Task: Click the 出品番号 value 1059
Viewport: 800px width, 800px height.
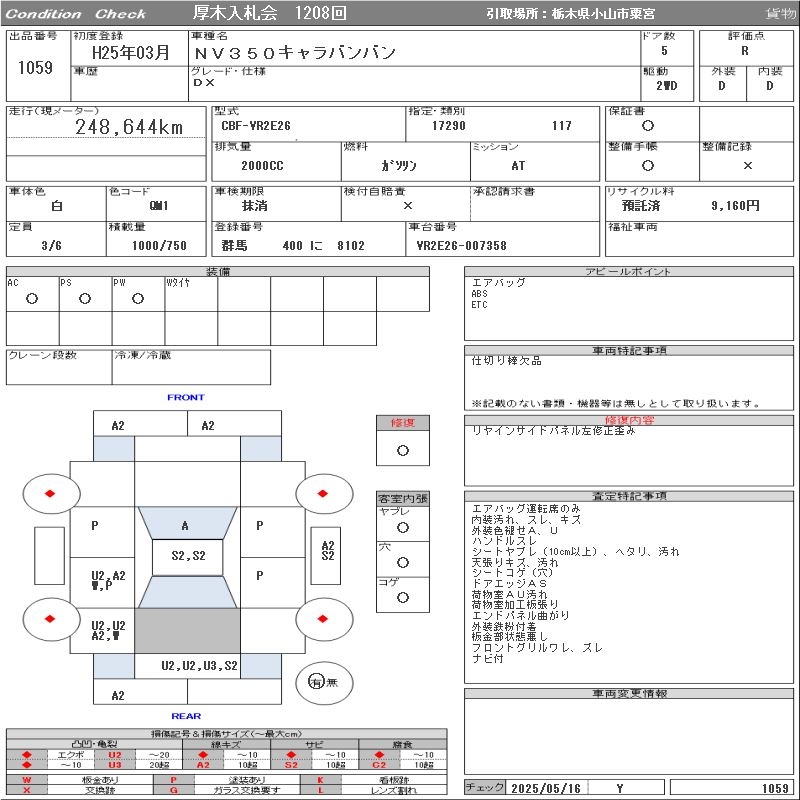Action: [35, 67]
